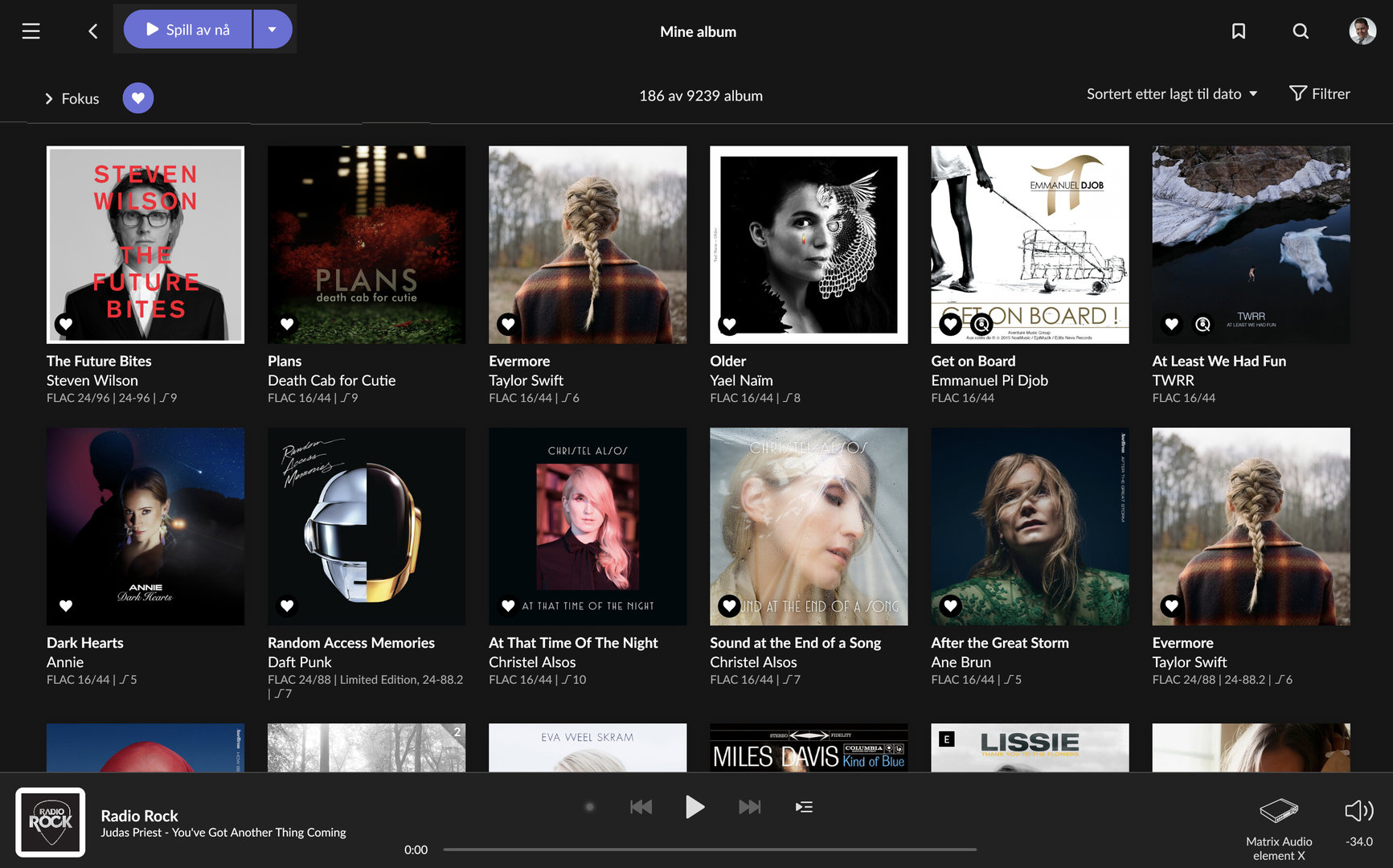The height and width of the screenshot is (868, 1393).
Task: Open the Lissie album cover
Action: coord(1030,747)
